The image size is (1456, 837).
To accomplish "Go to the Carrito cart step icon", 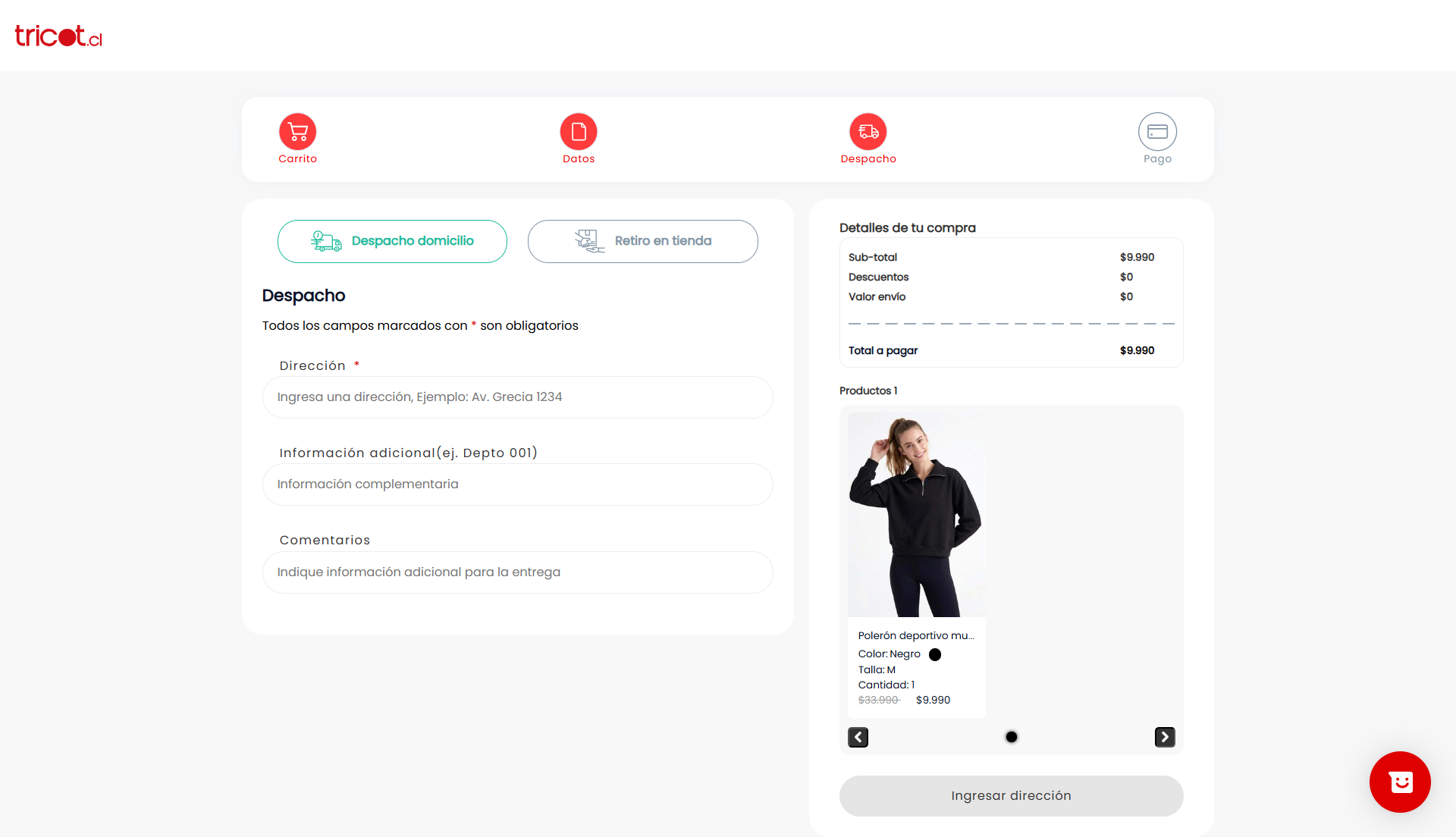I will 297,132.
